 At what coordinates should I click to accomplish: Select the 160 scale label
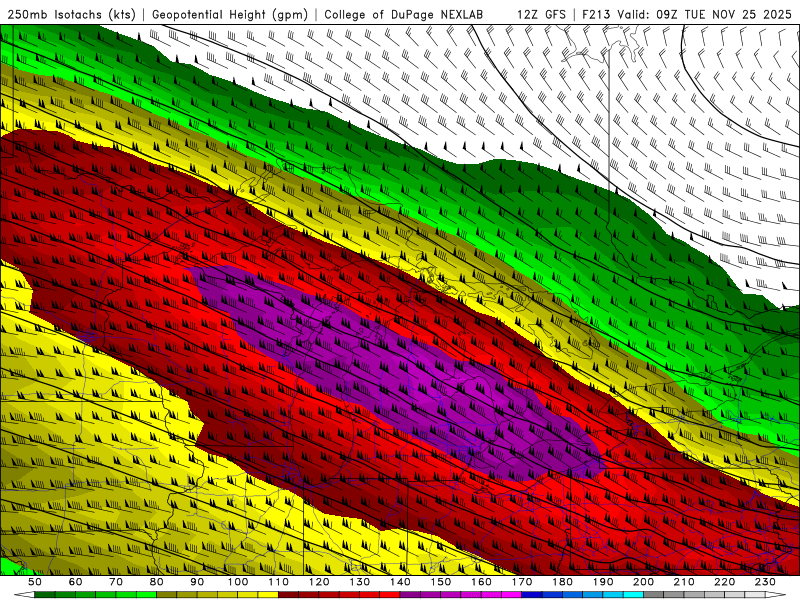(481, 582)
